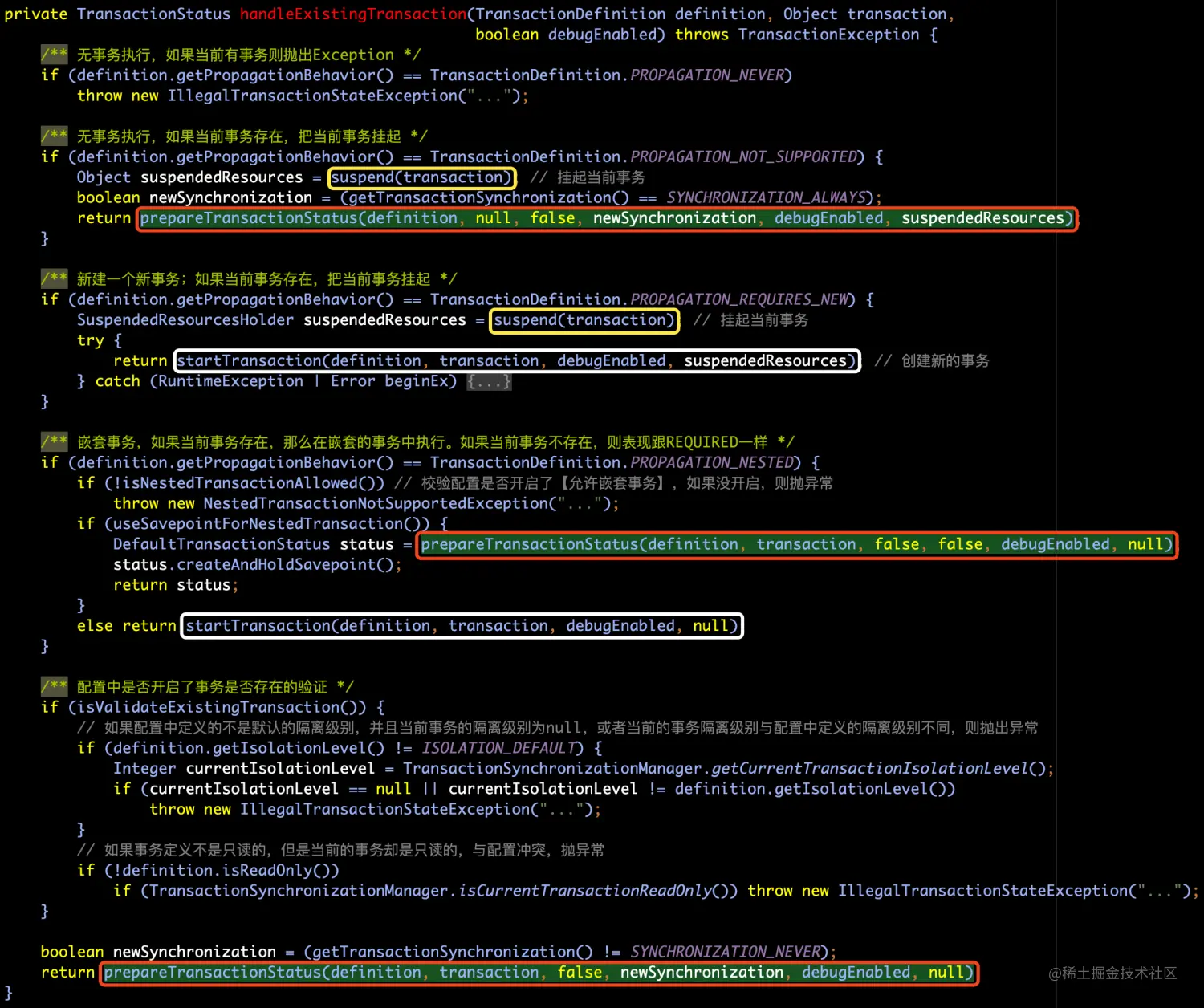
Task: Click prepareTransactionStatus call on the final return line
Action: point(539,973)
